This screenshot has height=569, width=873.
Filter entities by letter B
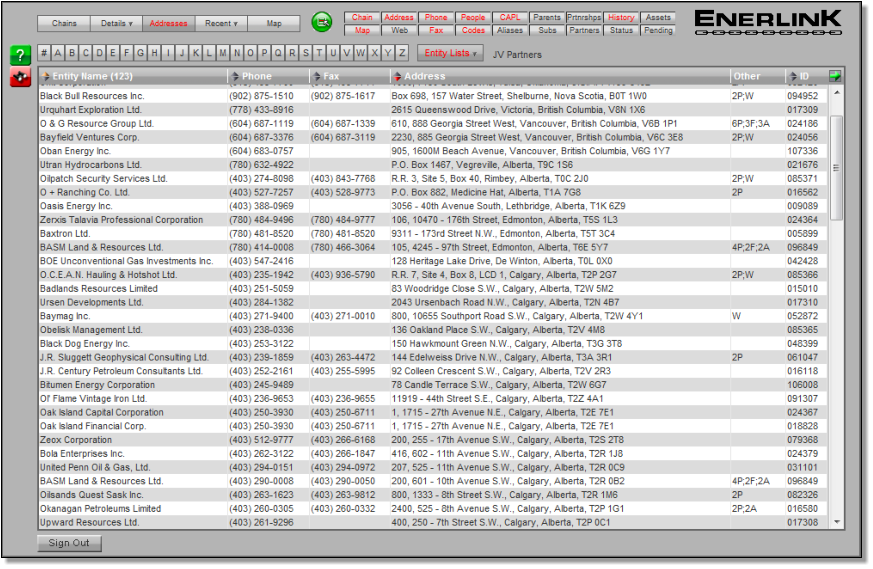coord(72,53)
